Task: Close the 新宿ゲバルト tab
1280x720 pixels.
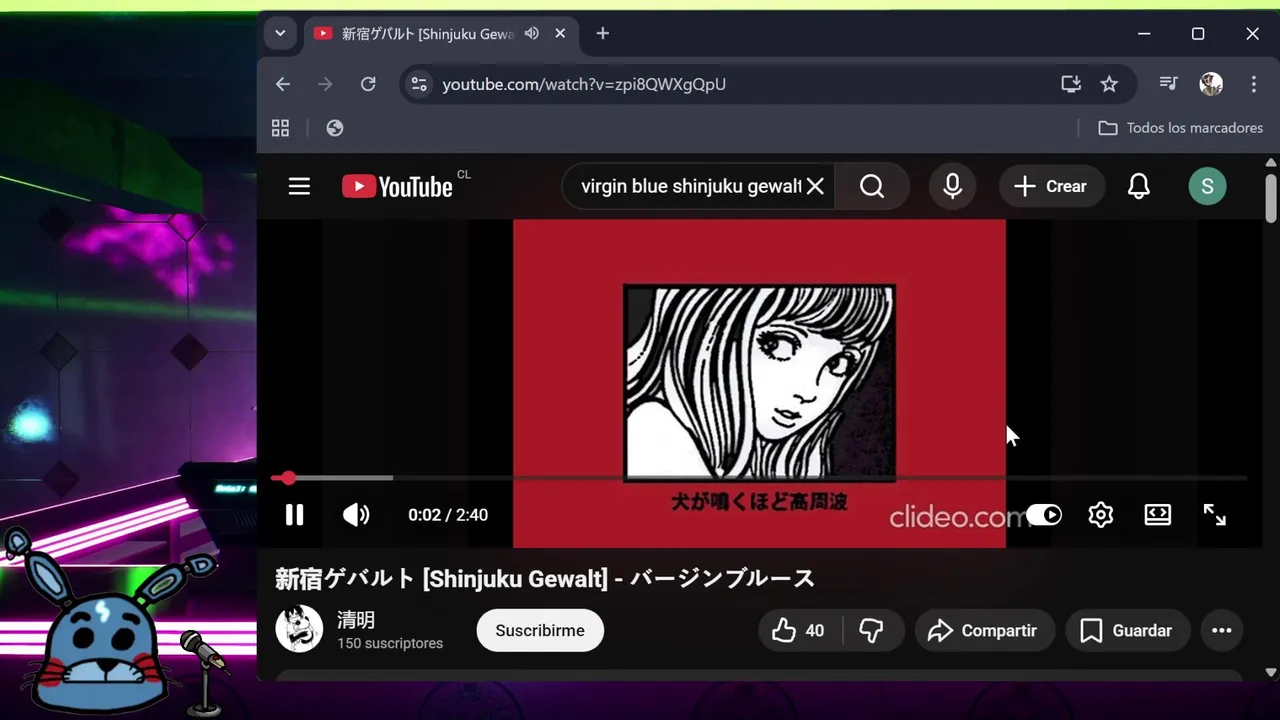Action: coord(560,33)
